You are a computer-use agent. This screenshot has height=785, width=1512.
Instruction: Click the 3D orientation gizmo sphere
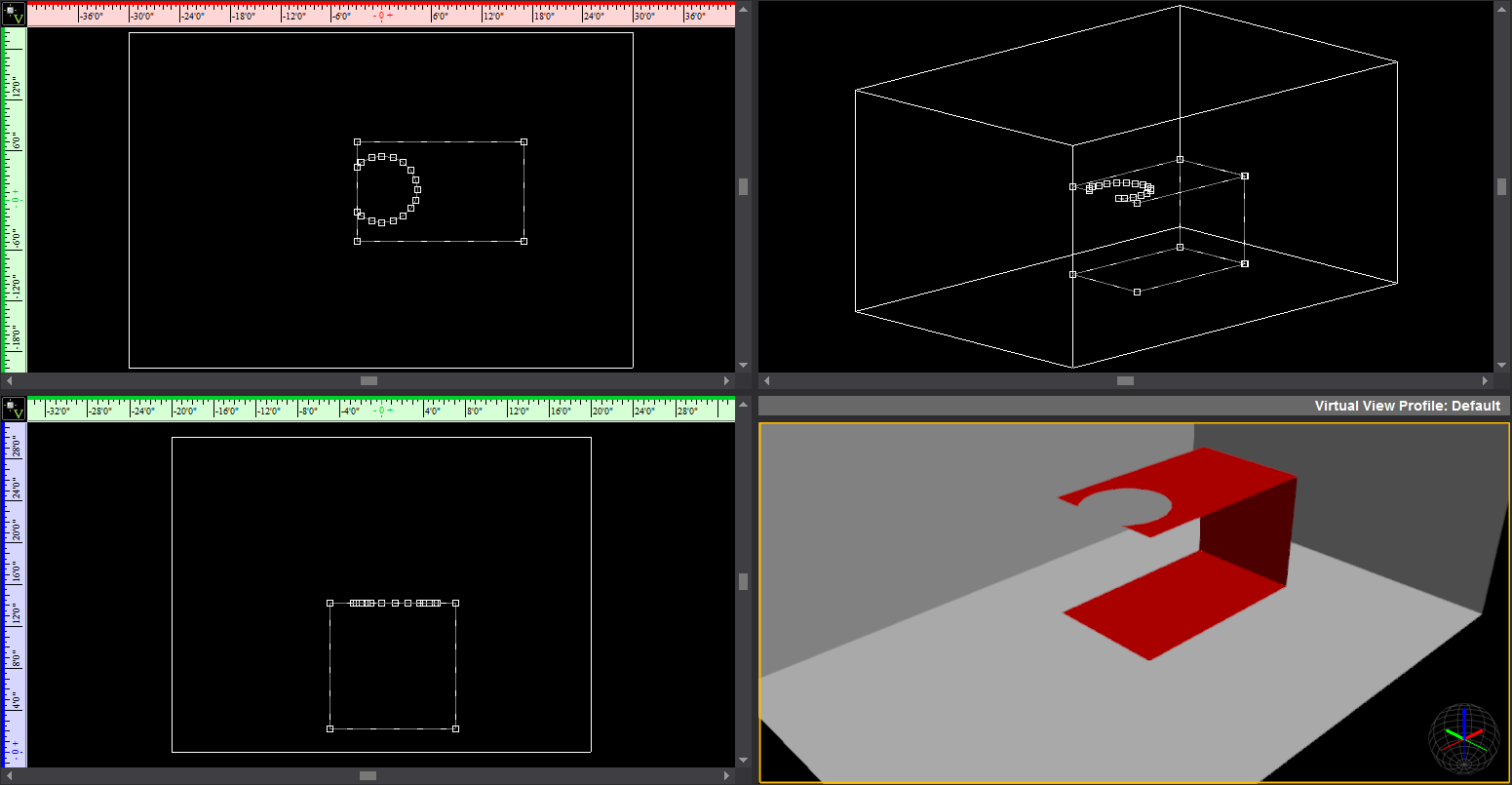click(x=1463, y=738)
